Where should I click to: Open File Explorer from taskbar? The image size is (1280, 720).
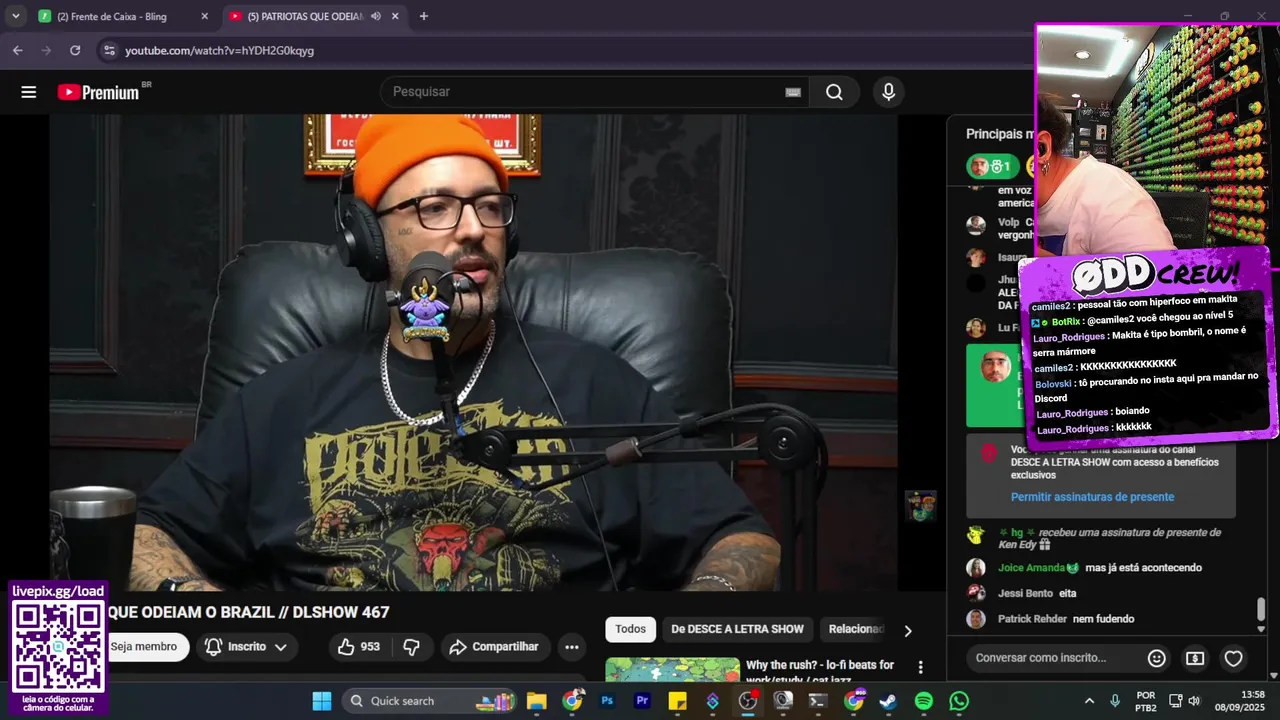(x=537, y=701)
